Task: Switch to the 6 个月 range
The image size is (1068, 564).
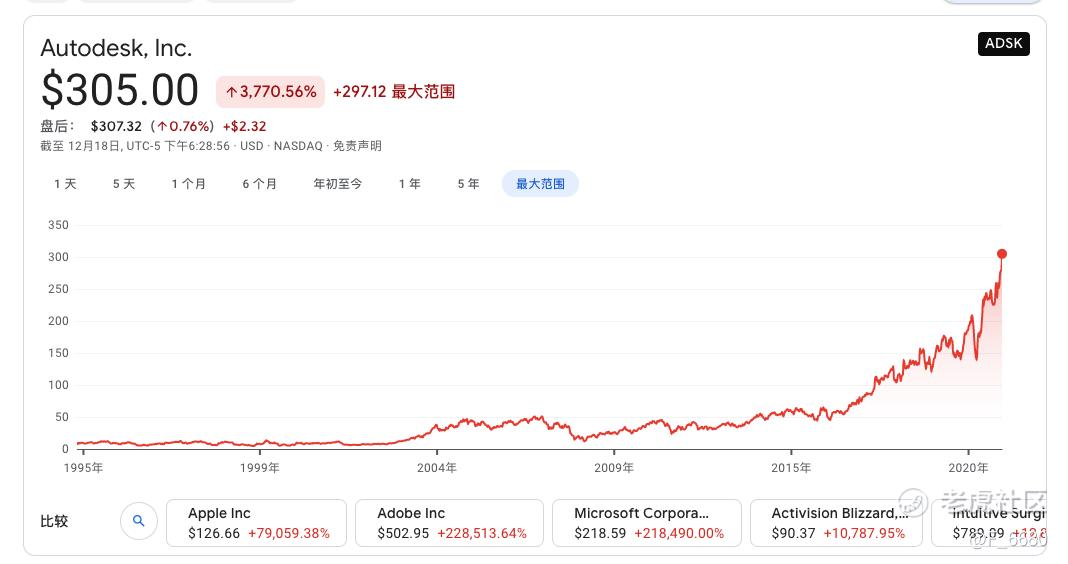Action: [260, 184]
